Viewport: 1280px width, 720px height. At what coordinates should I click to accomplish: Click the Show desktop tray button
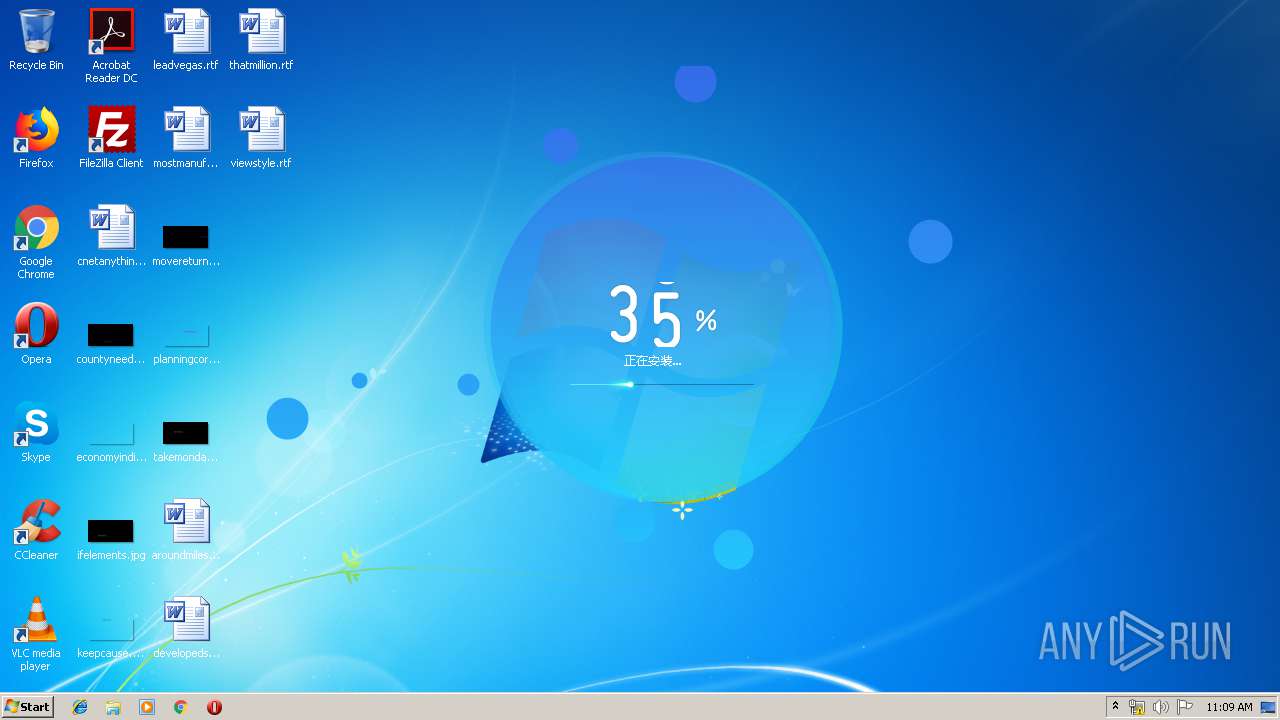pyautogui.click(x=1269, y=707)
